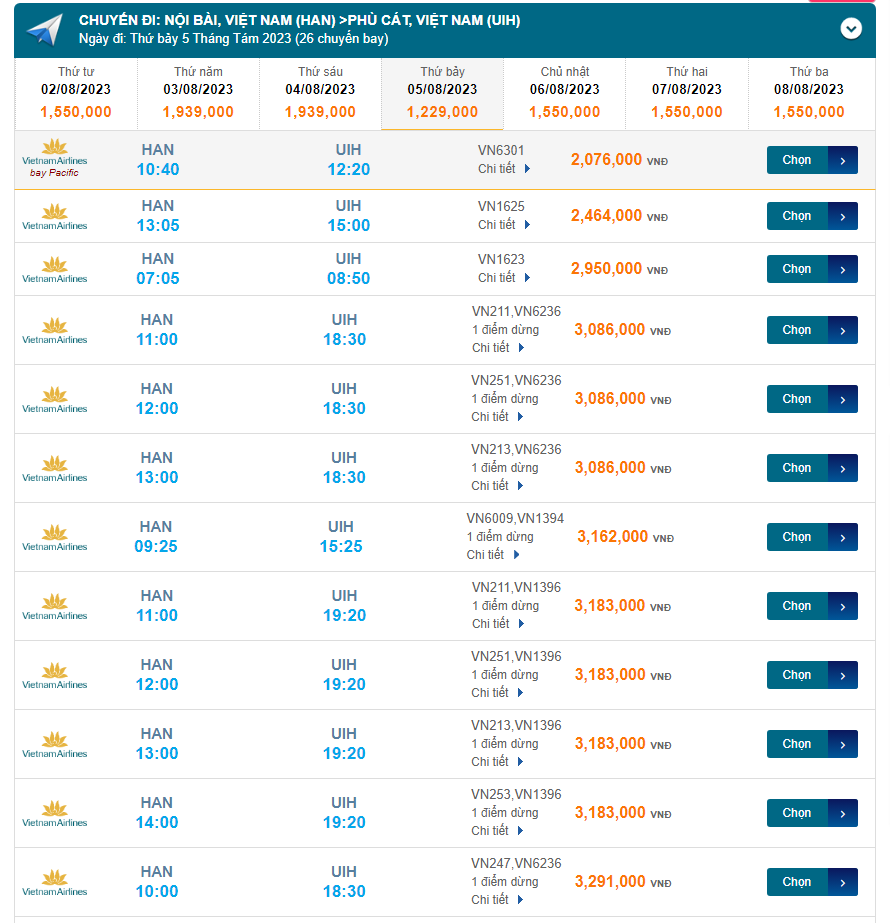The image size is (890, 923).
Task: Click airline logo for flight VN247,VN6236
Action: (x=54, y=882)
